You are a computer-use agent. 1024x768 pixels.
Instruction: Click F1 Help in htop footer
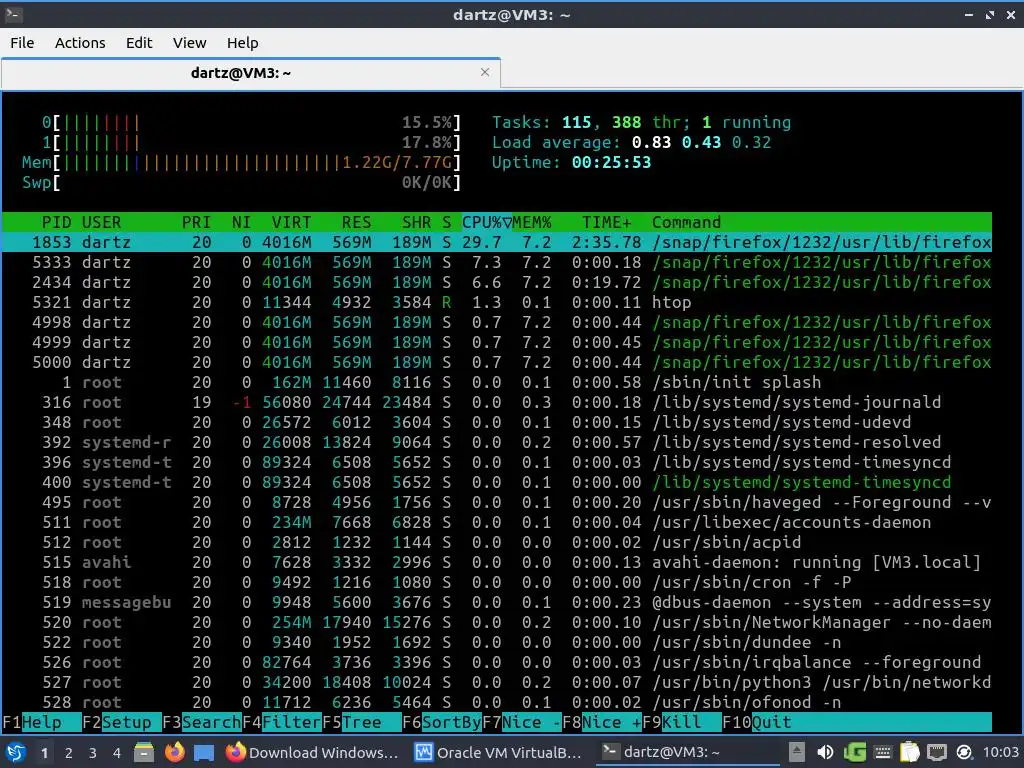click(x=41, y=722)
